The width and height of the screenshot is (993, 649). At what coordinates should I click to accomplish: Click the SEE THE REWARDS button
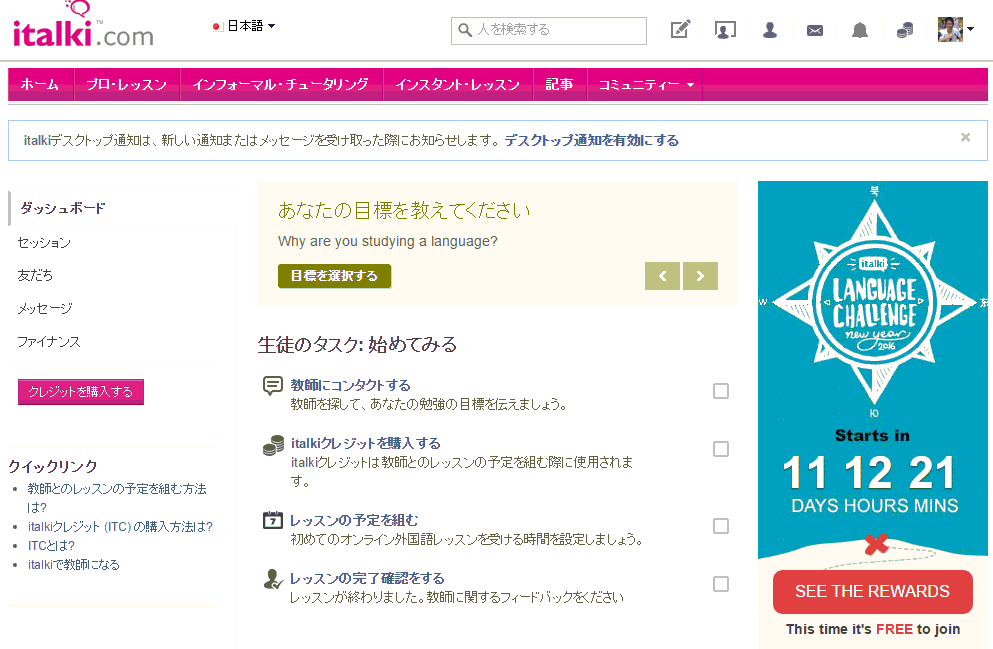(873, 591)
